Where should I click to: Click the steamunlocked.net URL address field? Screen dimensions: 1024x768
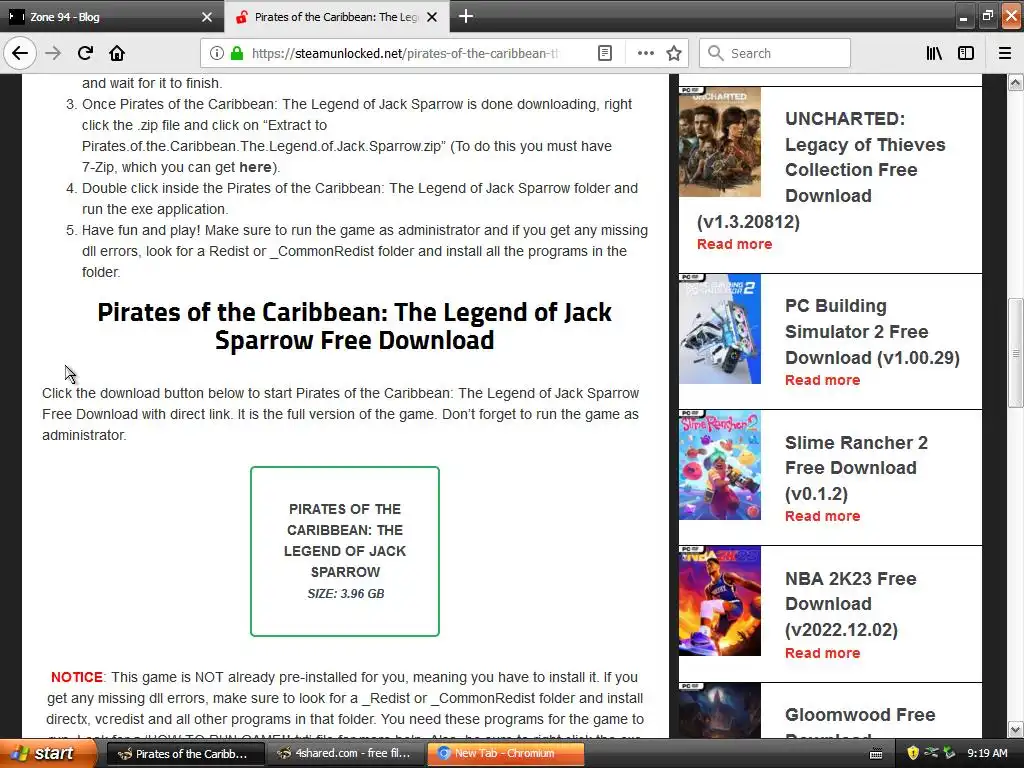(x=405, y=53)
